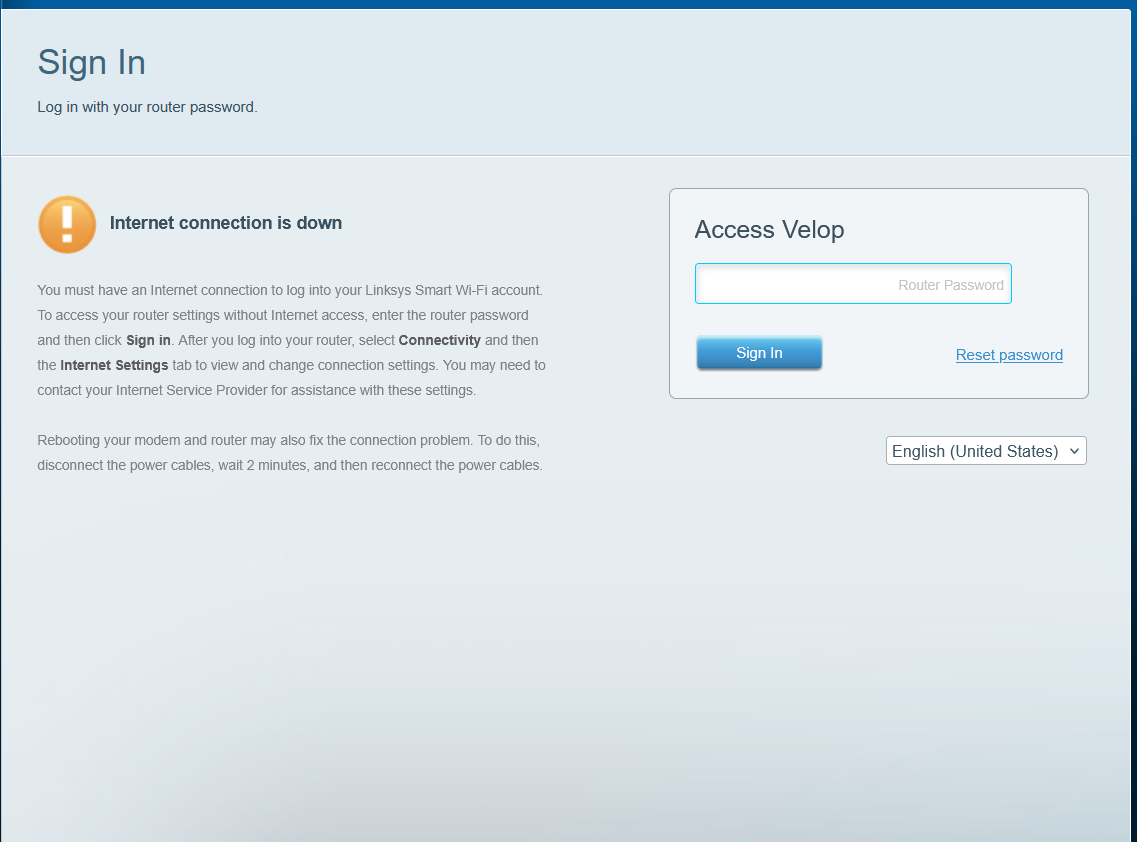Click the large Sign In page heading
1137x842 pixels.
(92, 63)
